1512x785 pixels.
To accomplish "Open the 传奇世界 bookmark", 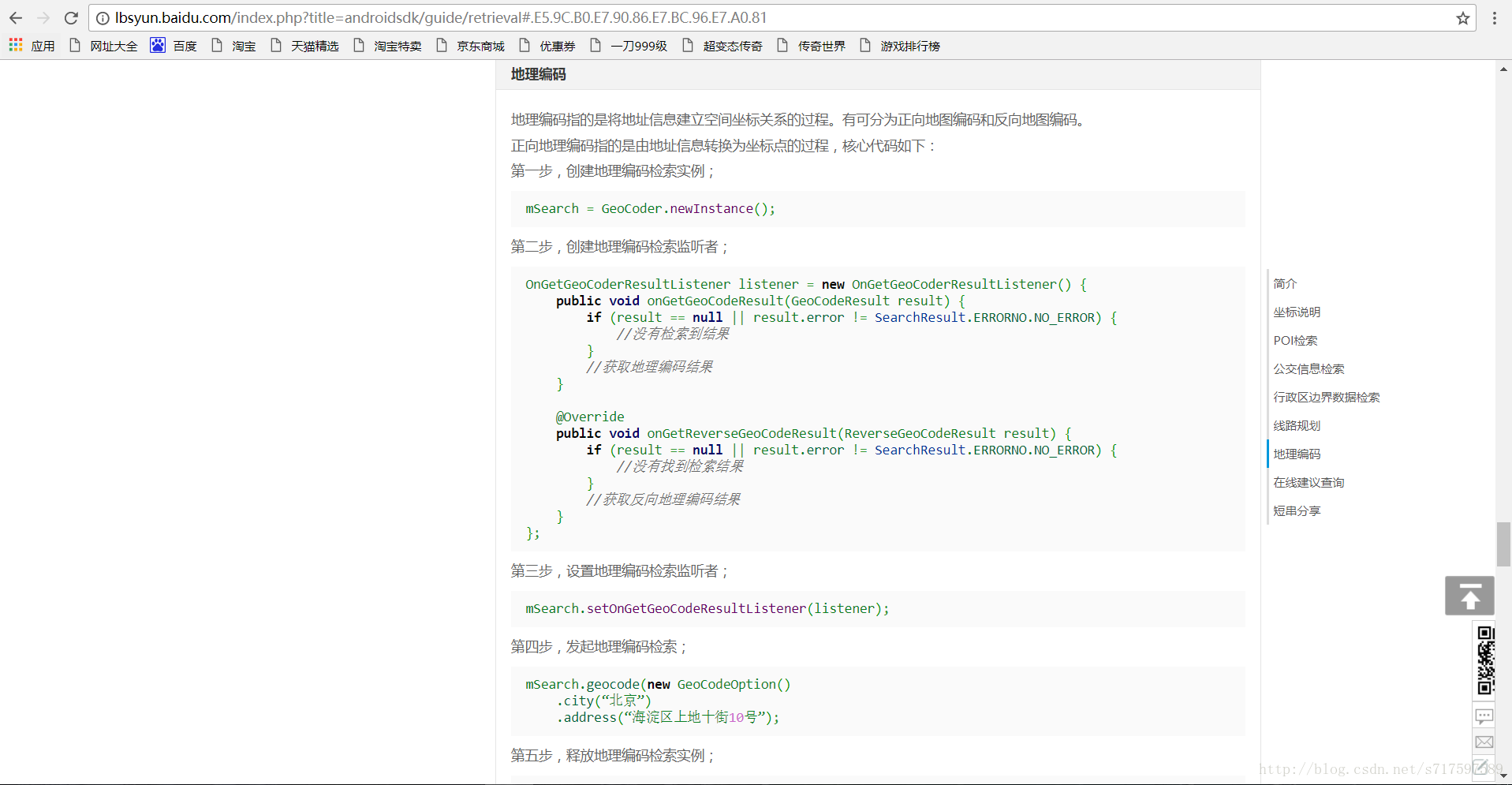I will pyautogui.click(x=811, y=46).
